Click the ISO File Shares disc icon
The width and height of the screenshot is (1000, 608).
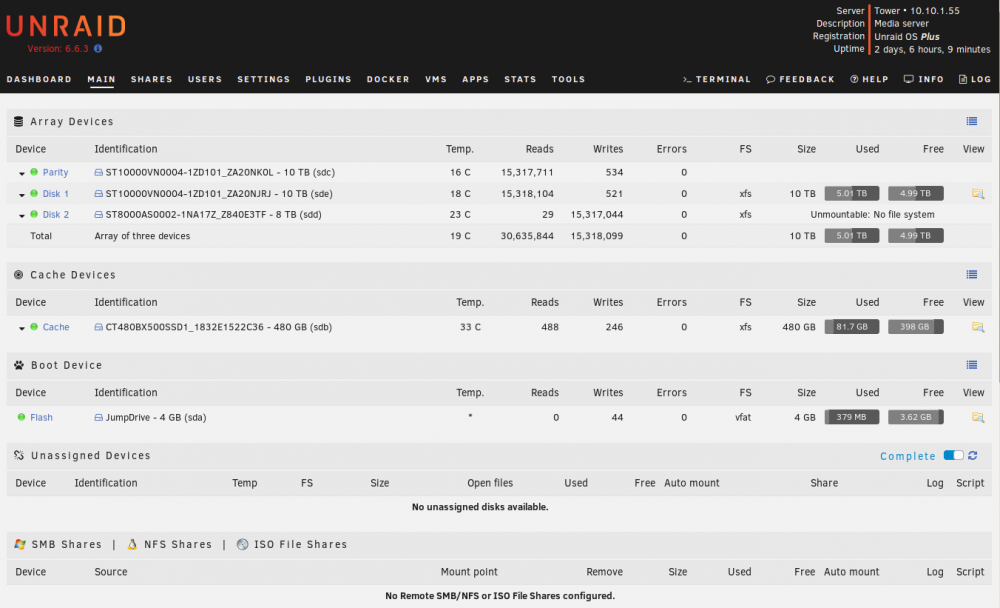pyautogui.click(x=242, y=544)
